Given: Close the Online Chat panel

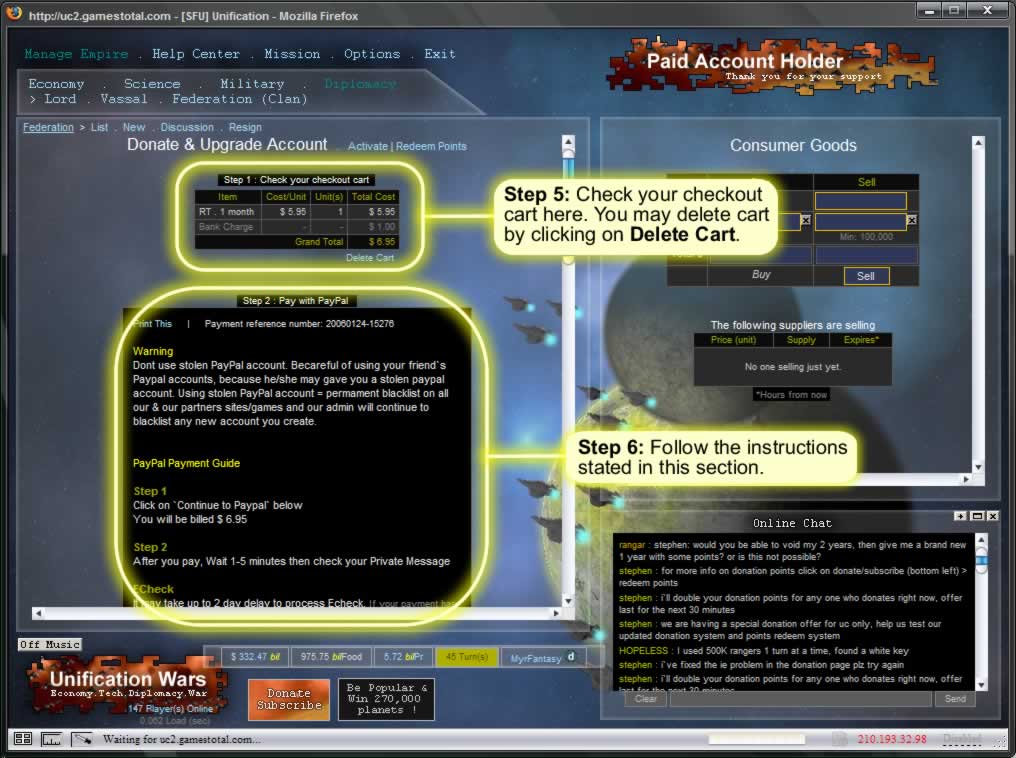Looking at the screenshot, I should 992,516.
